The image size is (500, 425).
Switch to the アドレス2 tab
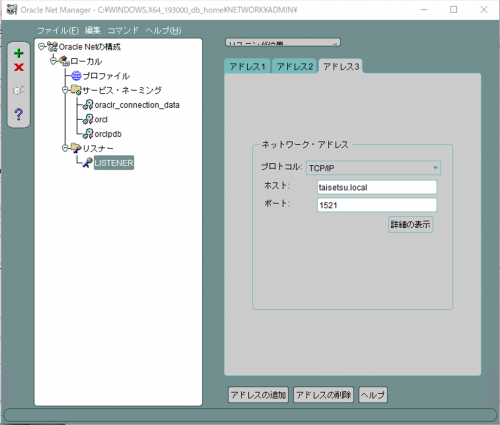(x=295, y=66)
